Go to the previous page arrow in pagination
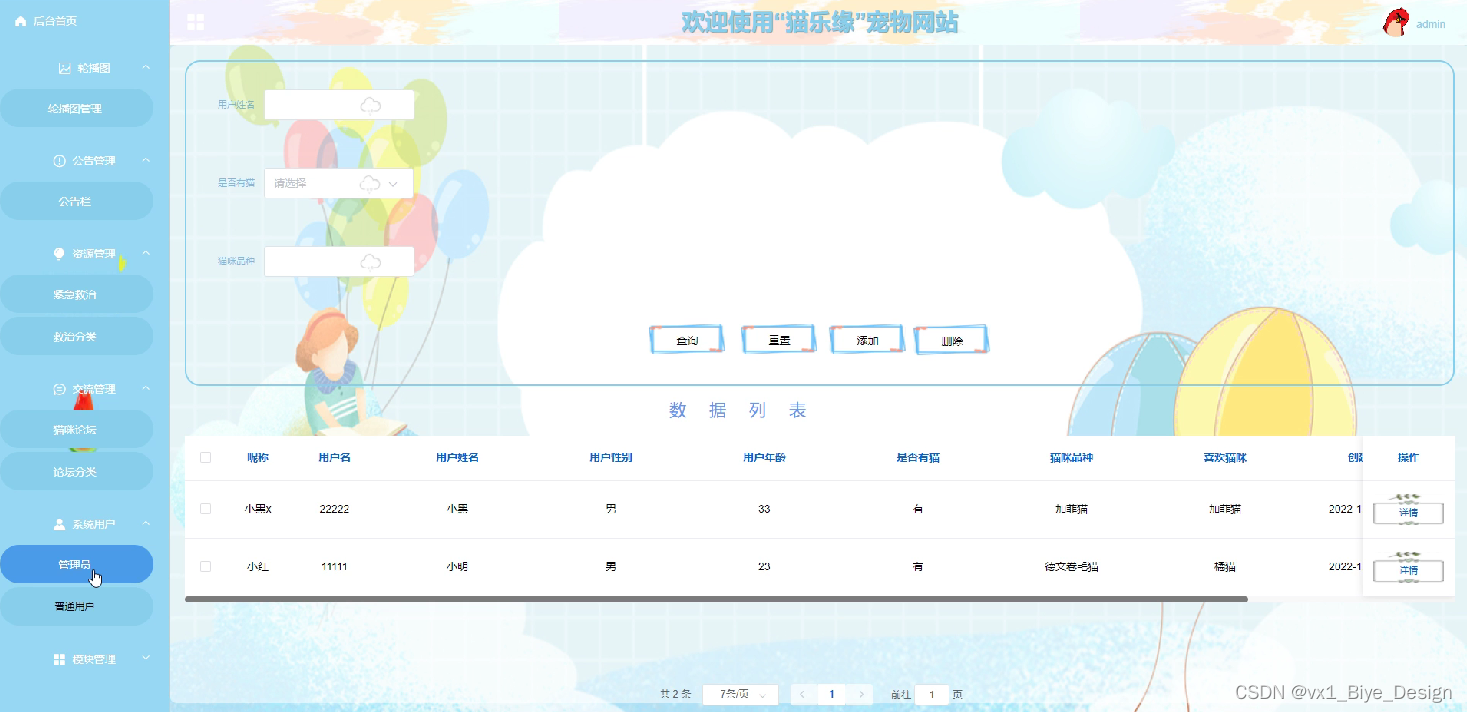1467x712 pixels. coord(803,694)
